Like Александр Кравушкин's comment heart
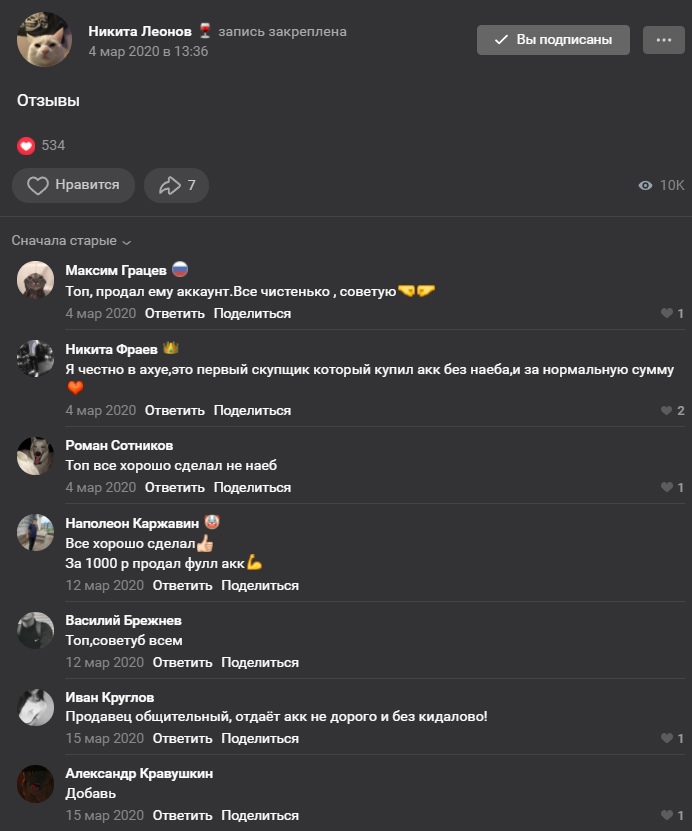 pyautogui.click(x=667, y=816)
